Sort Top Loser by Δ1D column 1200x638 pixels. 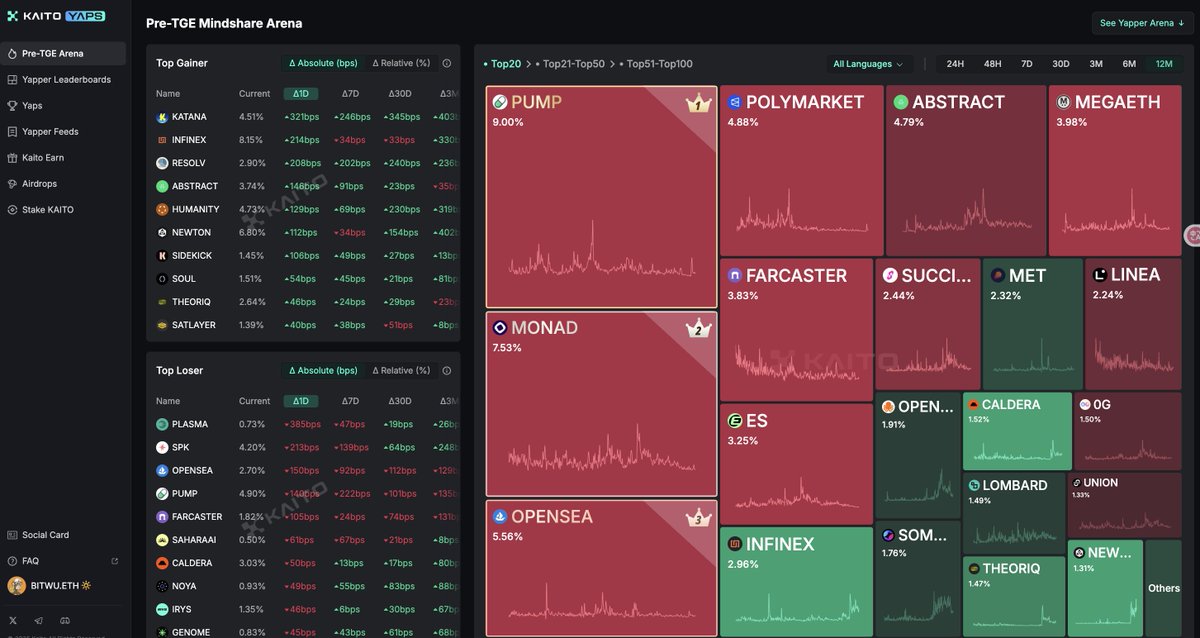[301, 401]
